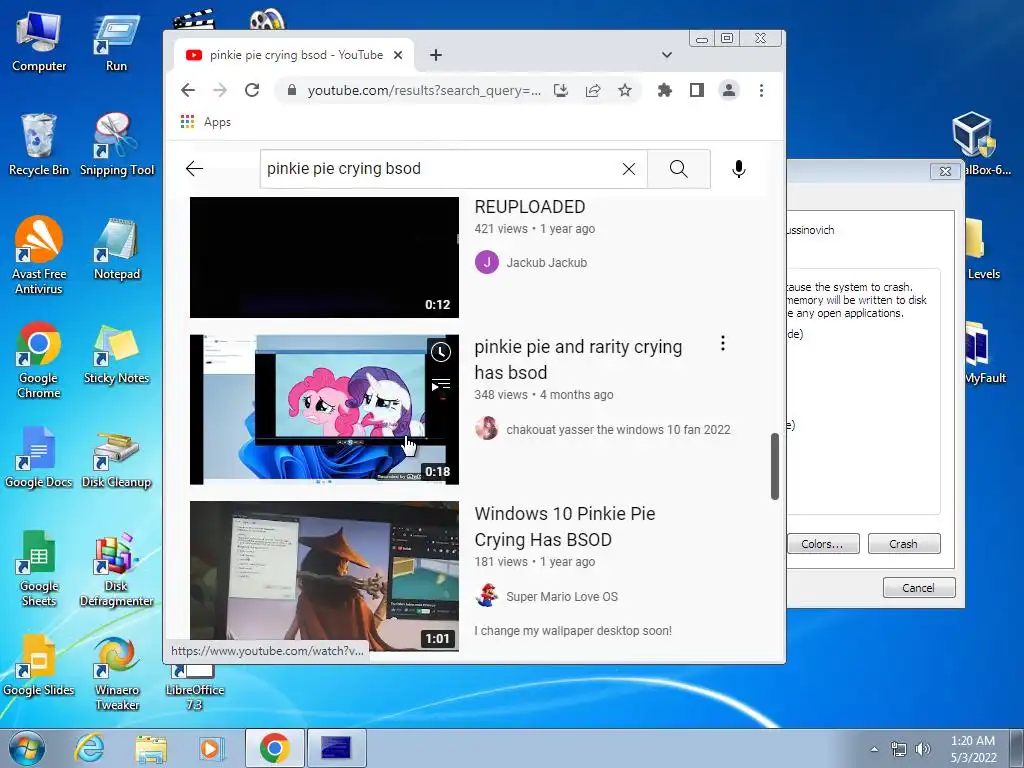This screenshot has width=1024, height=768.
Task: Launch the Snipping Tool shortcut
Action: tap(116, 145)
